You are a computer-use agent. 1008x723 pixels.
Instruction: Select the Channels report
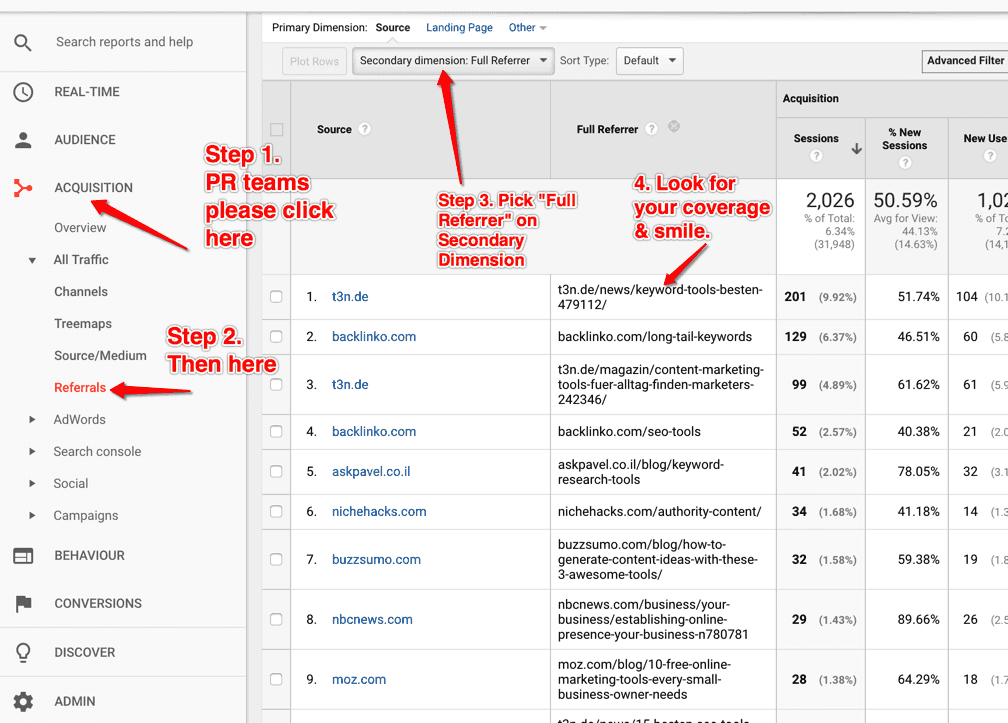81,292
